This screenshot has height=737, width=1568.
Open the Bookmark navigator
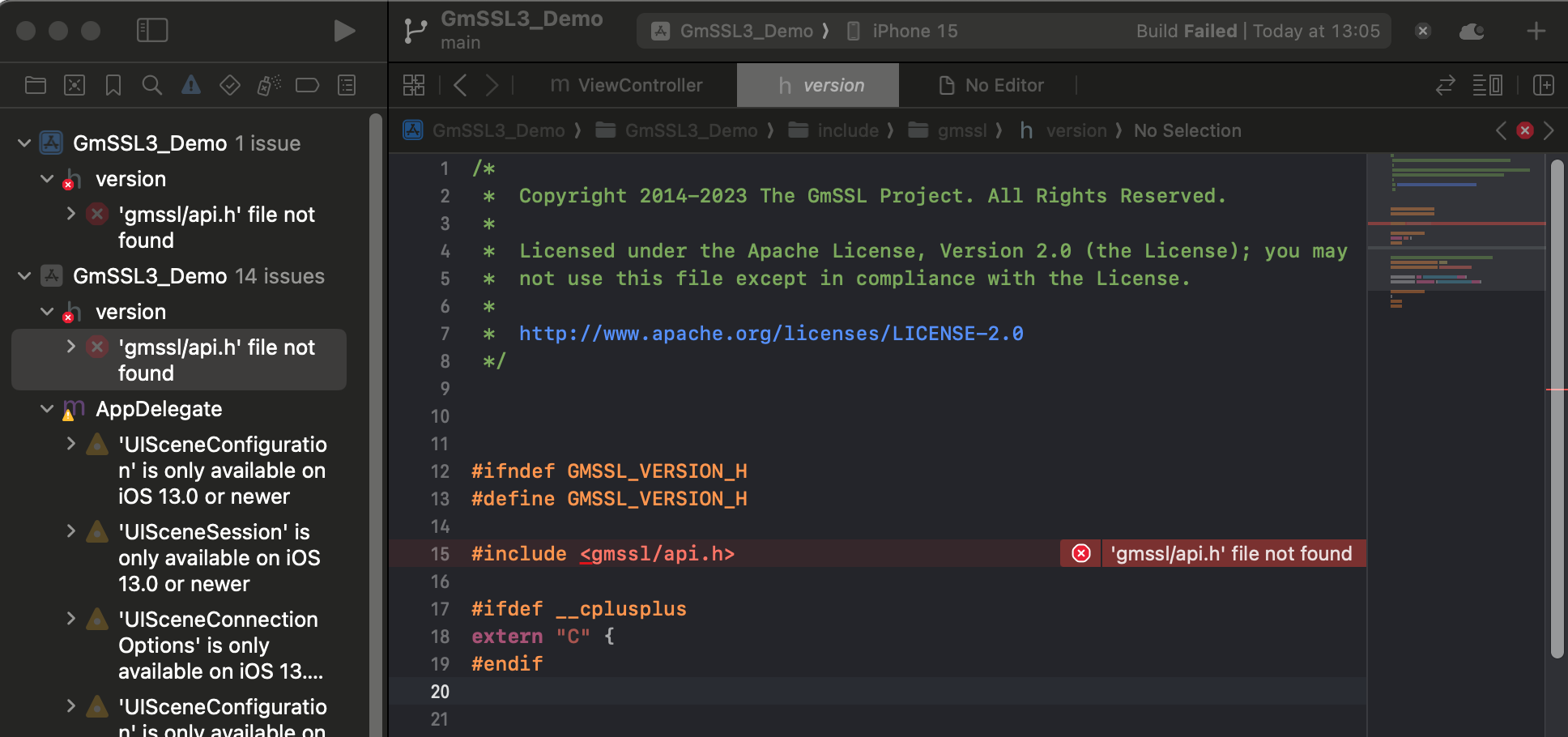click(113, 85)
